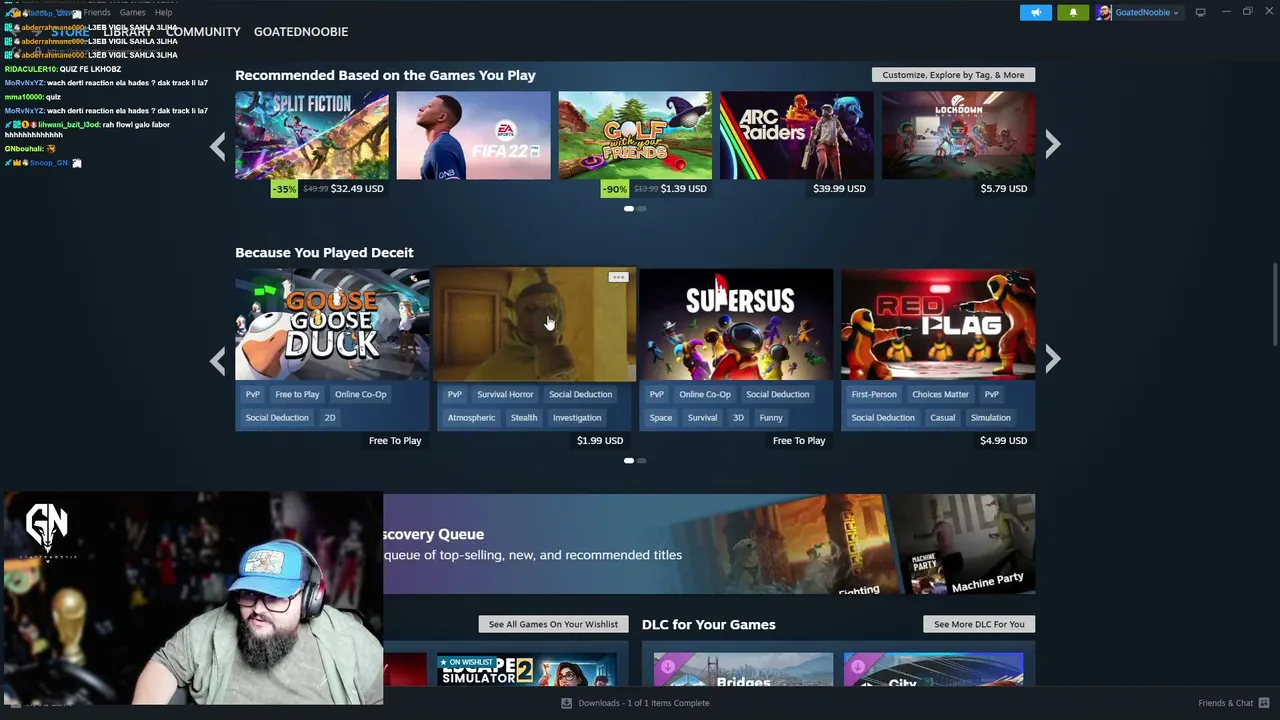
Task: Show next recommended games with right arrow
Action: pyautogui.click(x=1053, y=146)
